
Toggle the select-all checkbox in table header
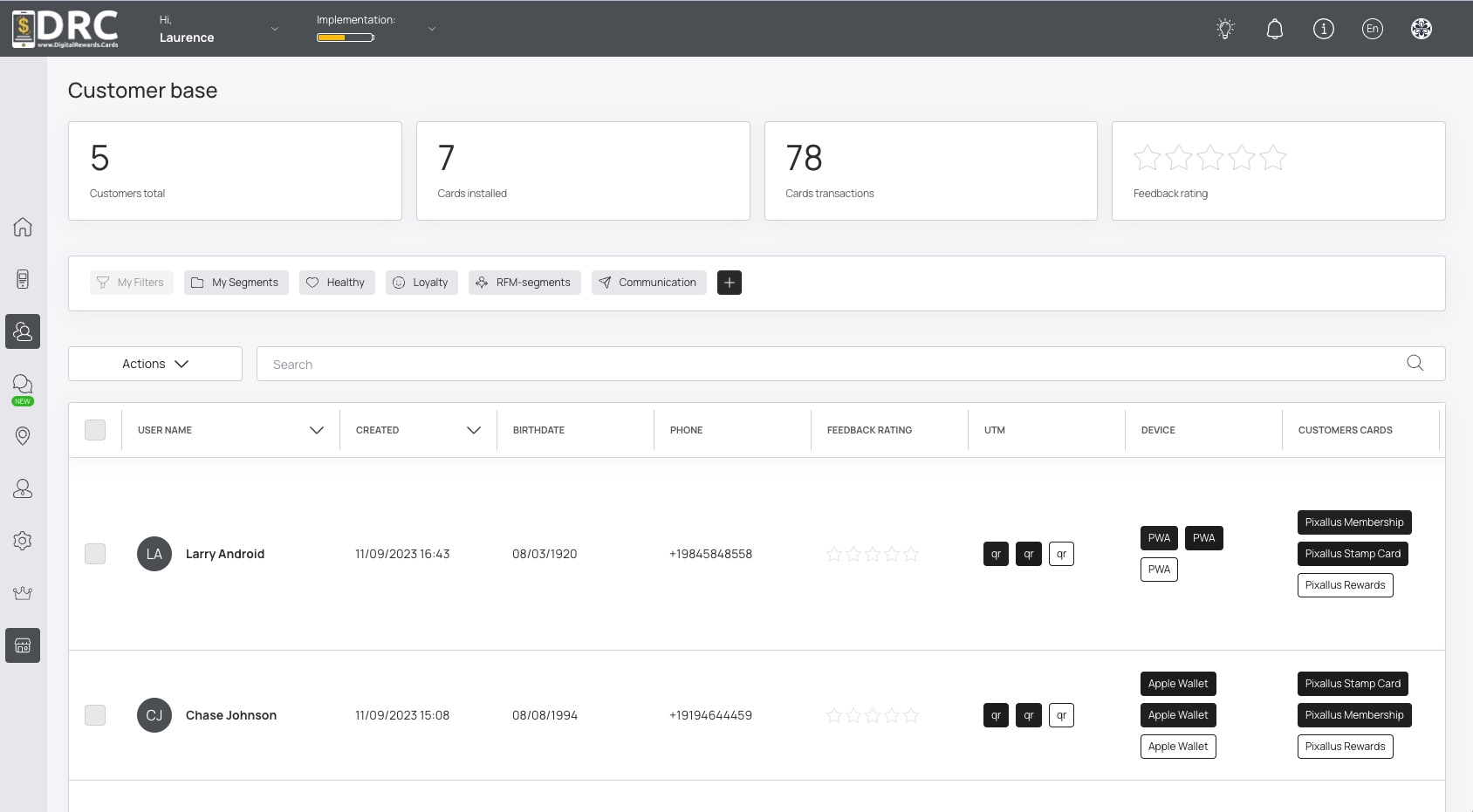point(95,430)
